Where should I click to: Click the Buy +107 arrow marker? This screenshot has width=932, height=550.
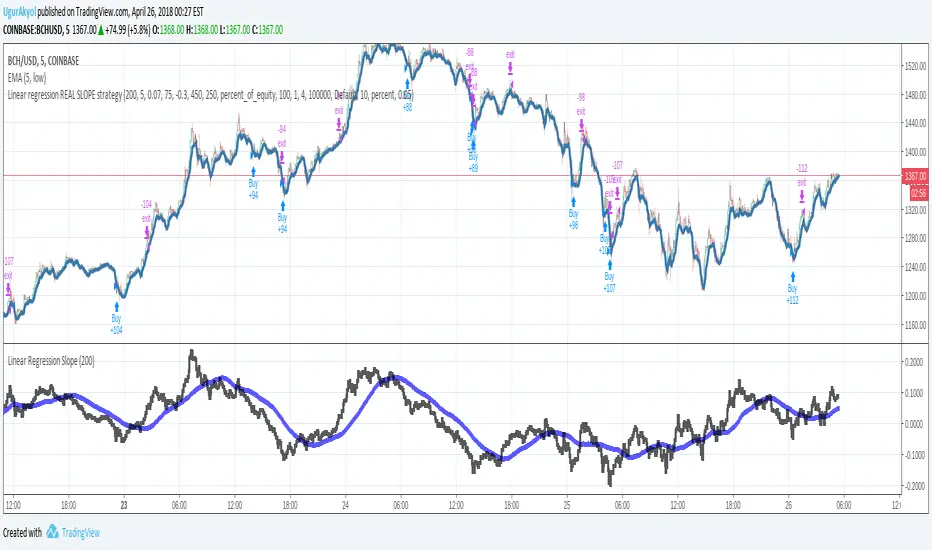pos(610,265)
